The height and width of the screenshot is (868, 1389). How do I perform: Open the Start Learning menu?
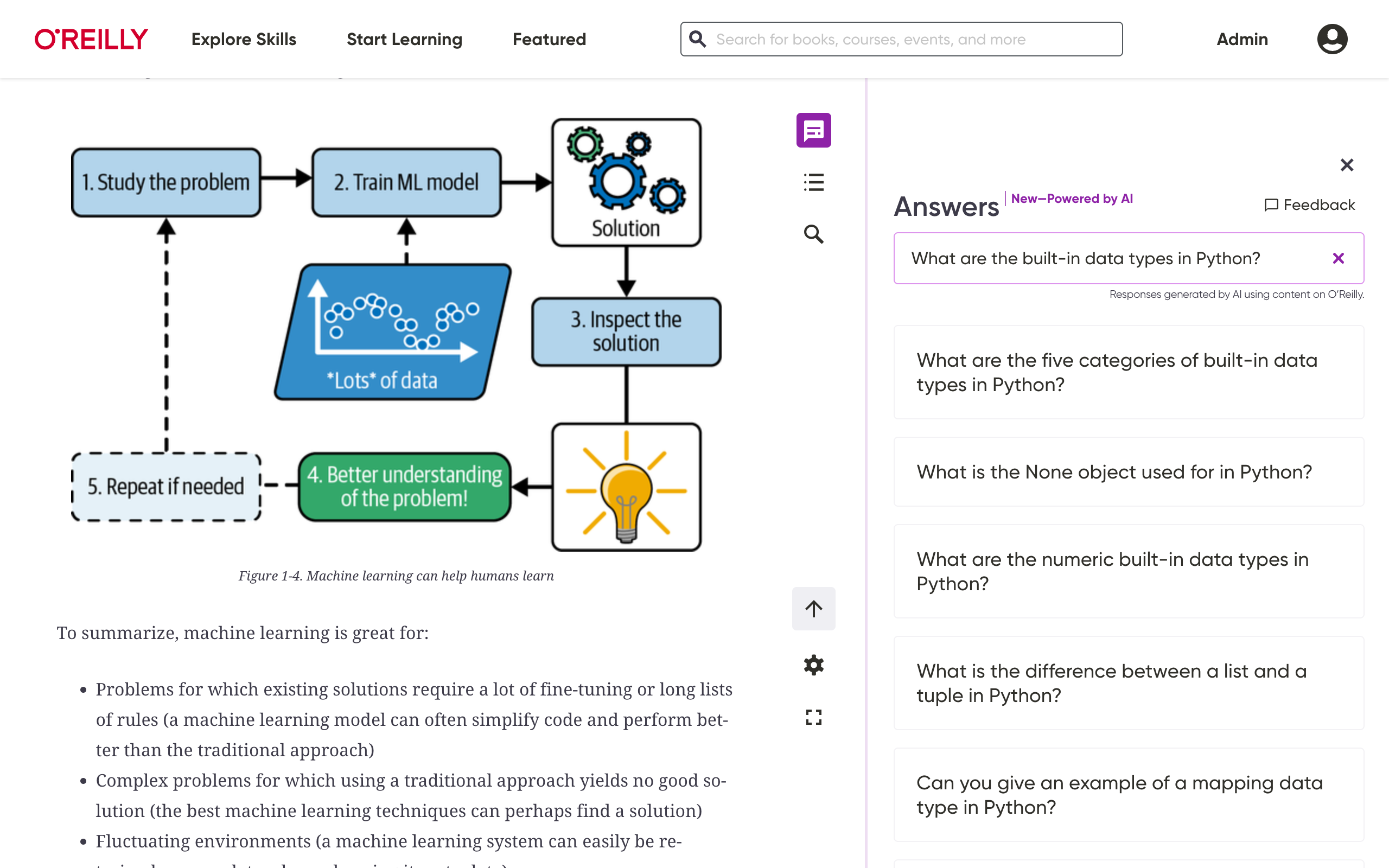tap(404, 39)
